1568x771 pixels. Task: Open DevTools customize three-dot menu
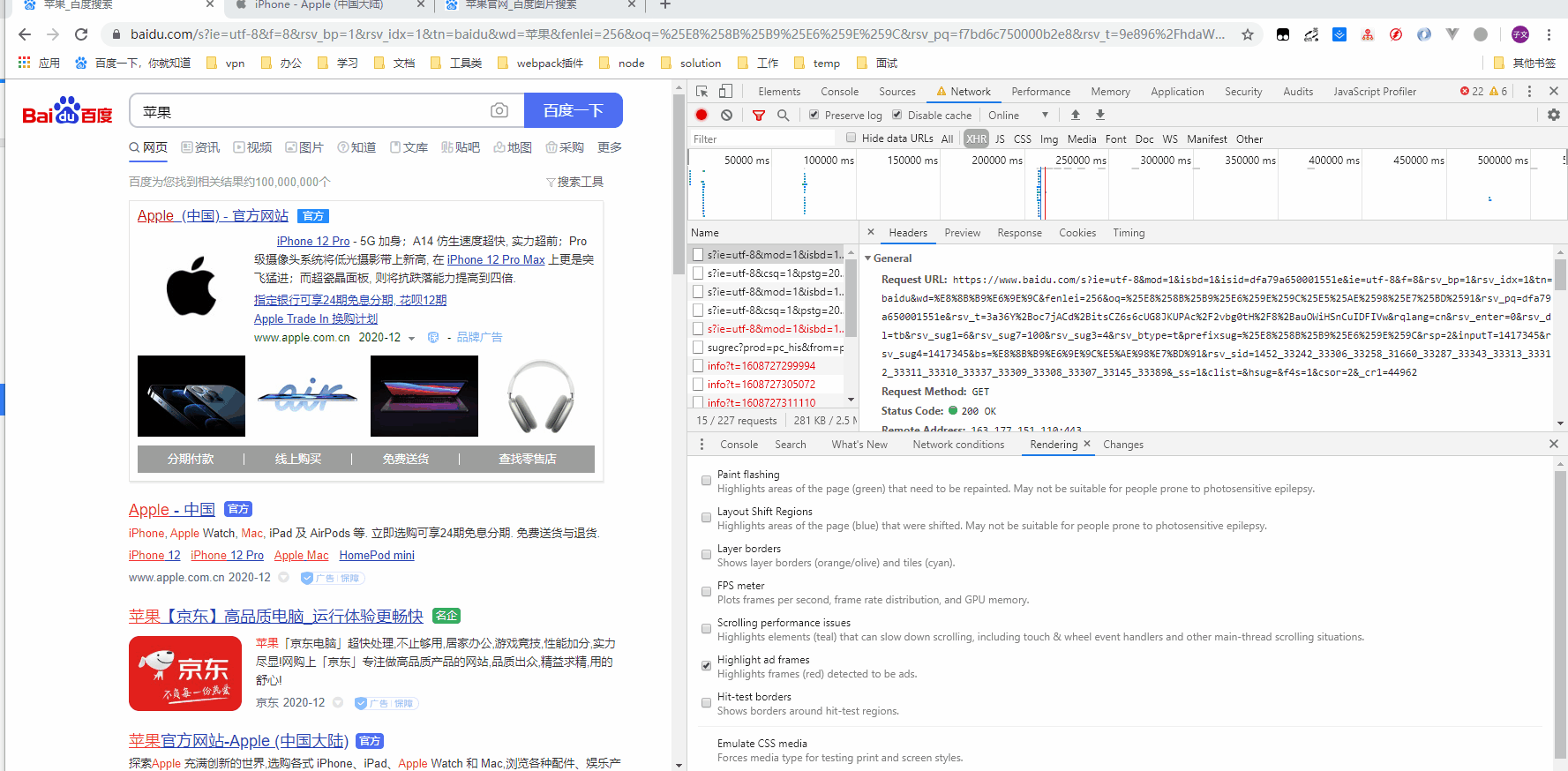[1530, 91]
